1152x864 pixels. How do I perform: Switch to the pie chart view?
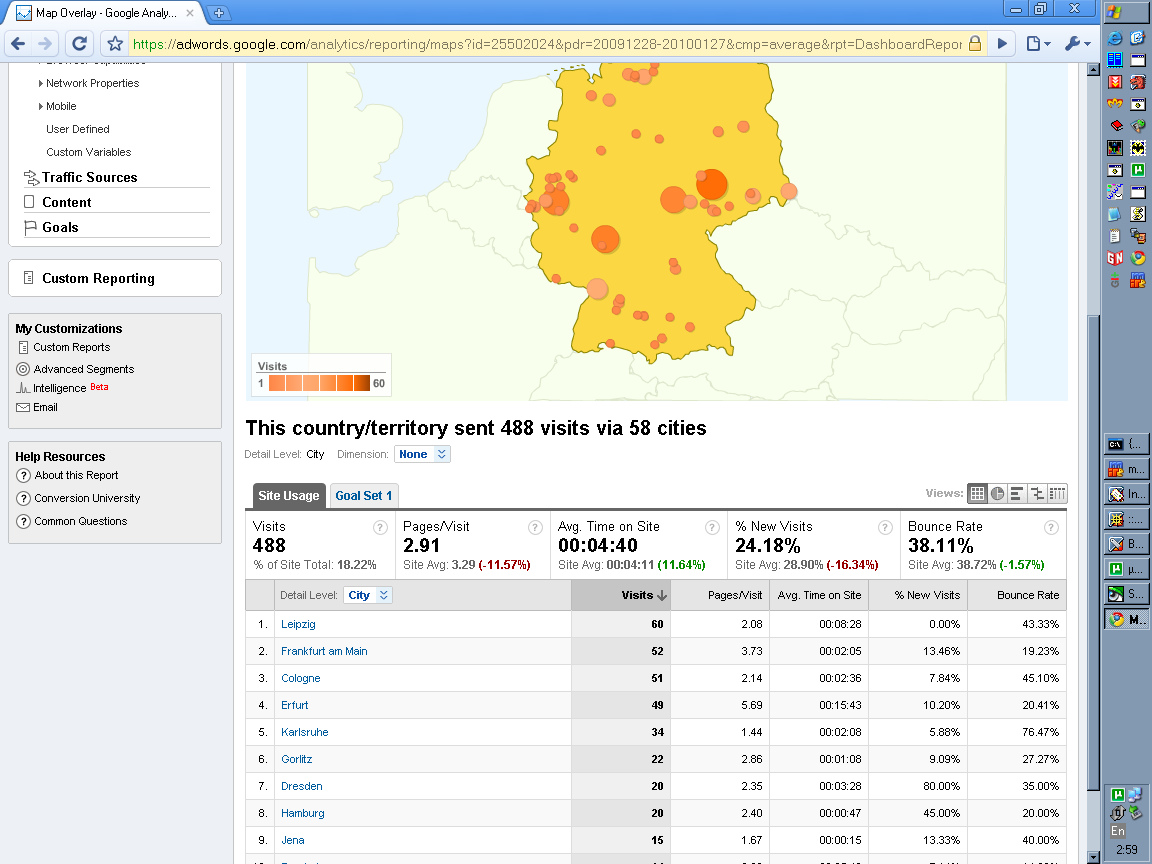pos(998,494)
